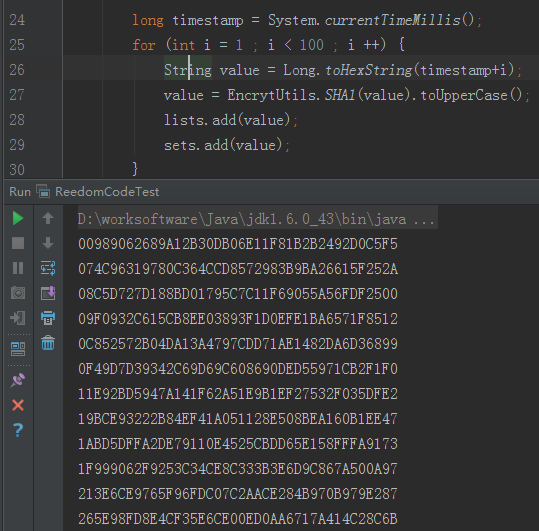Open help via the question mark icon
The image size is (539, 531).
point(18,430)
